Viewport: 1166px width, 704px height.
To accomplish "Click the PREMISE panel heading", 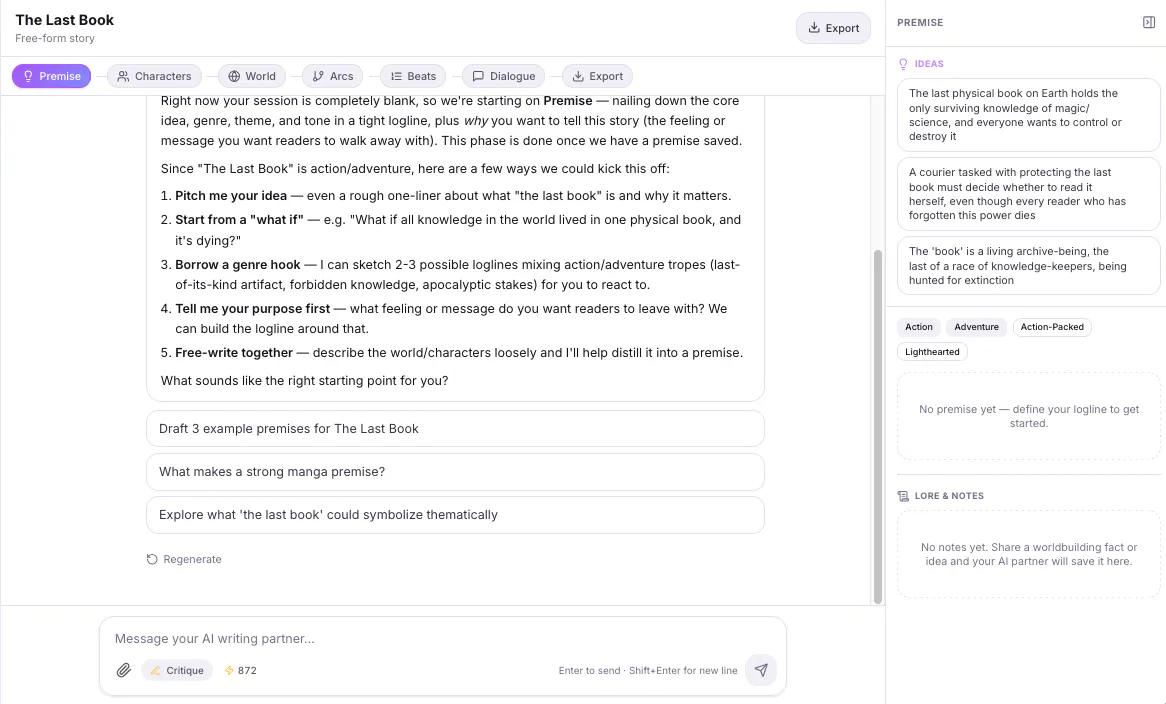I will pyautogui.click(x=920, y=22).
